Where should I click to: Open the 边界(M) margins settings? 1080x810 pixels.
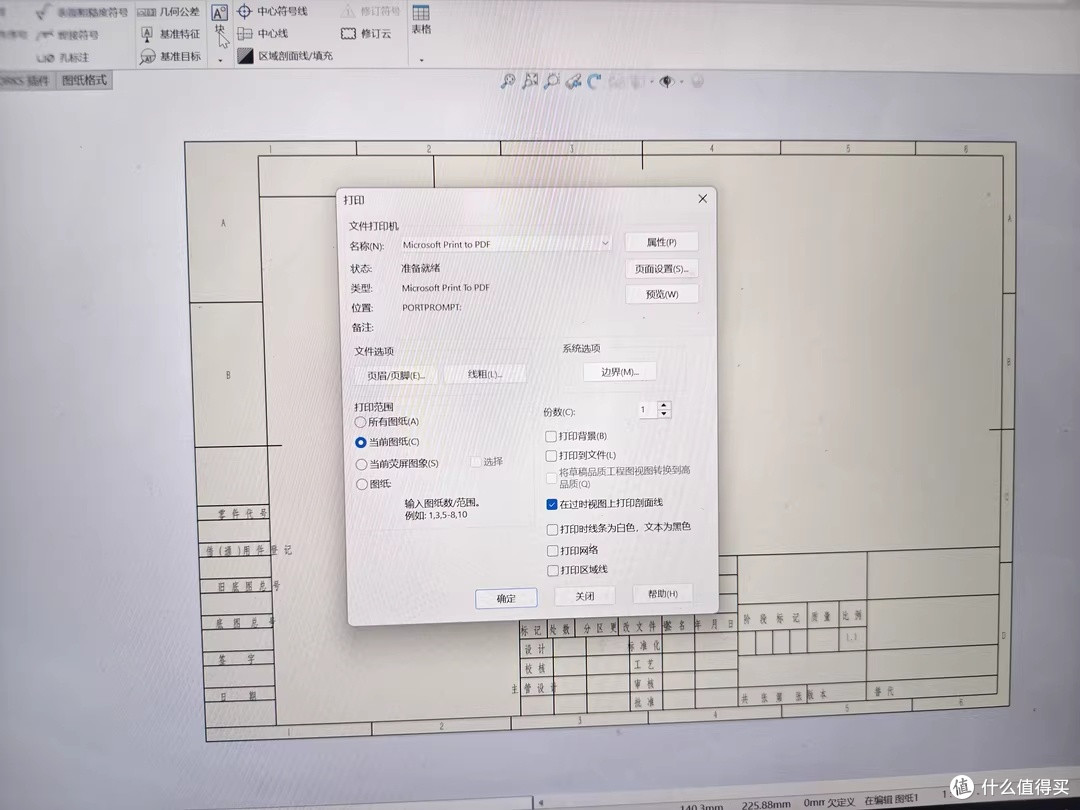[620, 372]
